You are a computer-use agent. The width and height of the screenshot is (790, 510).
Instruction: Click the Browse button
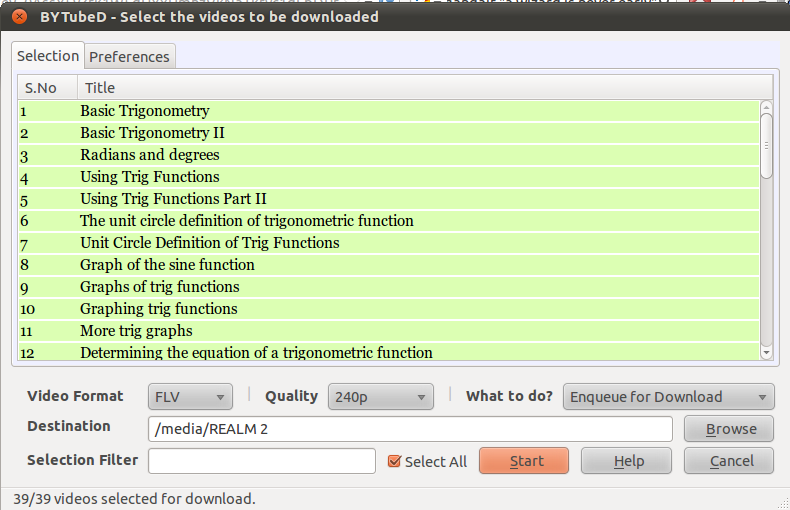[729, 429]
